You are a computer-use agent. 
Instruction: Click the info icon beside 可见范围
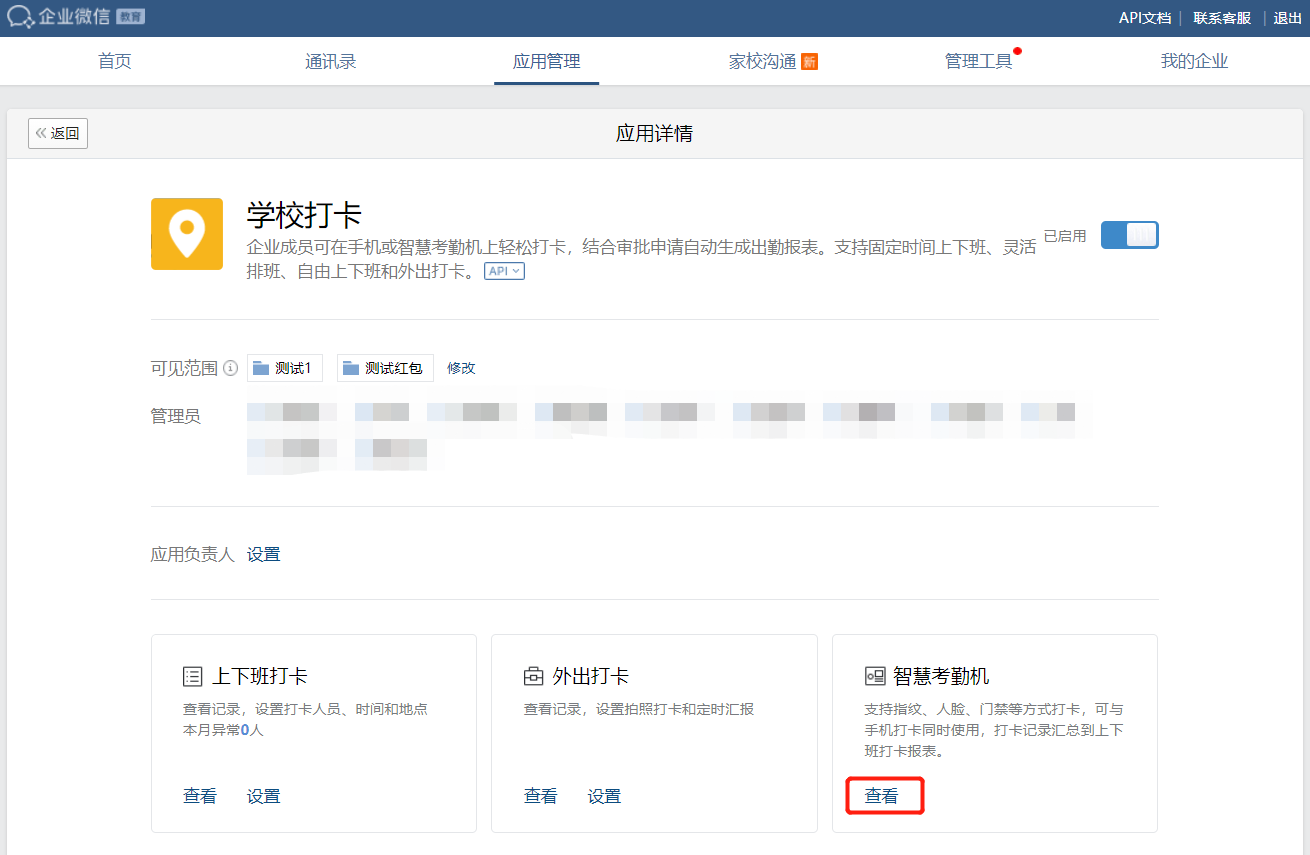tap(230, 368)
